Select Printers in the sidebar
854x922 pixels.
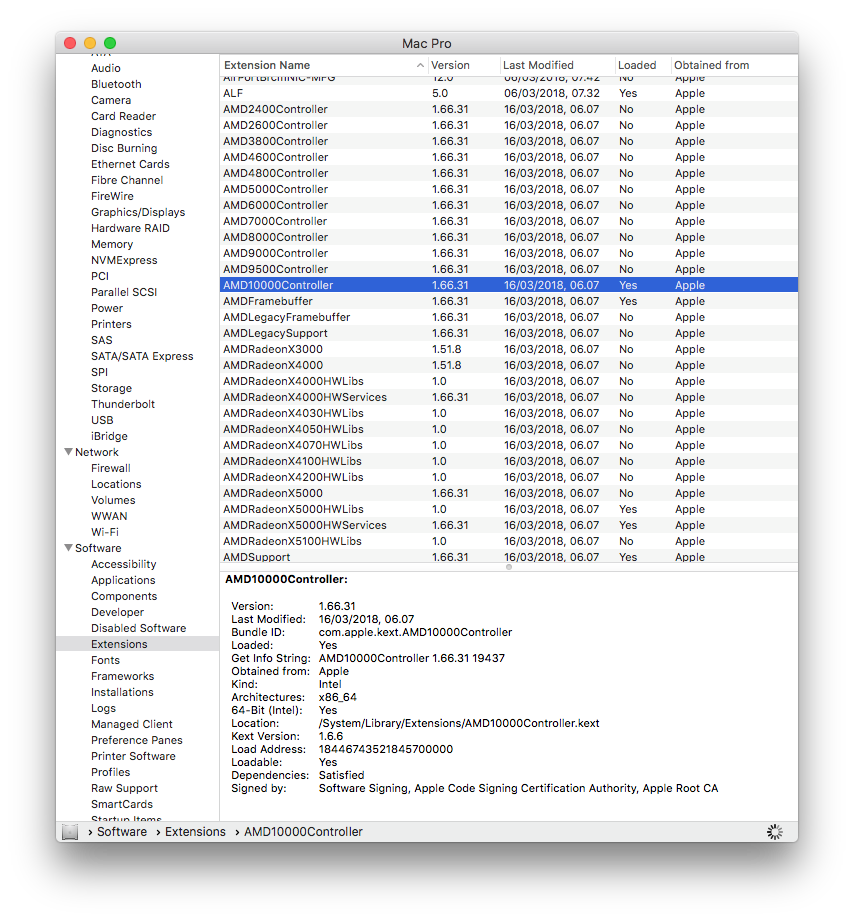(111, 324)
